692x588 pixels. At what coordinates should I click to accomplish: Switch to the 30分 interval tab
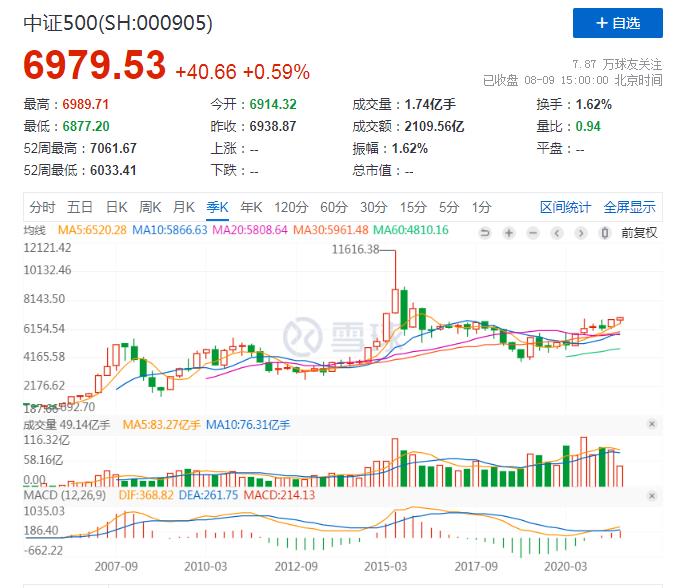tap(374, 207)
